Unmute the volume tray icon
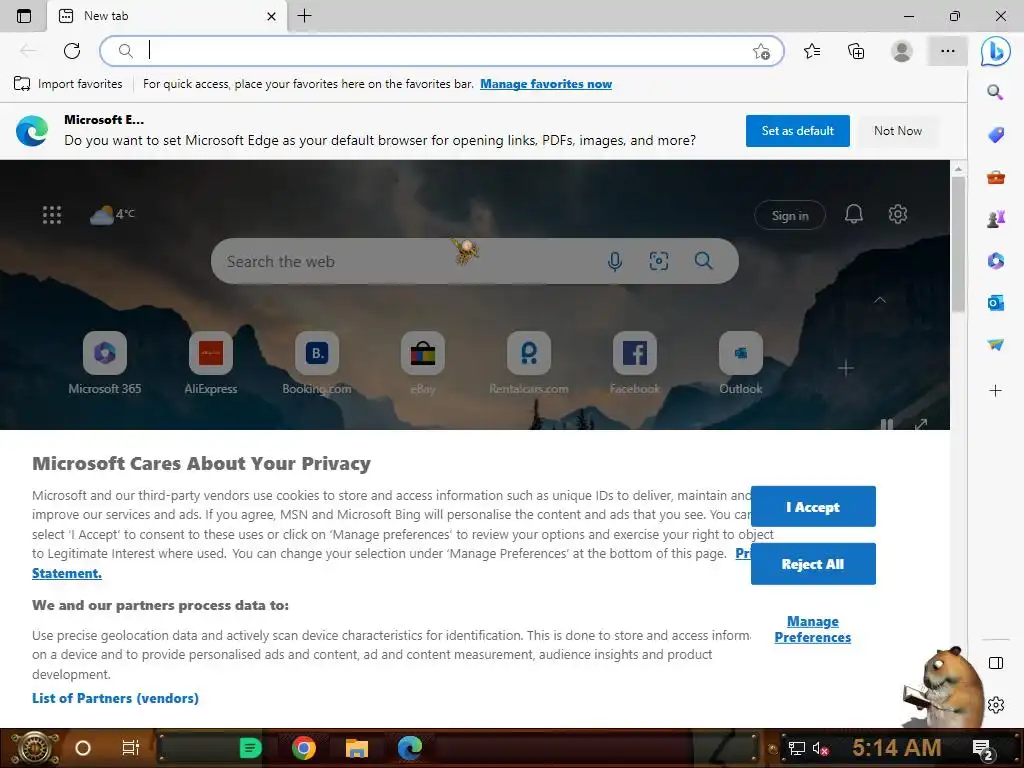1024x768 pixels. click(820, 748)
